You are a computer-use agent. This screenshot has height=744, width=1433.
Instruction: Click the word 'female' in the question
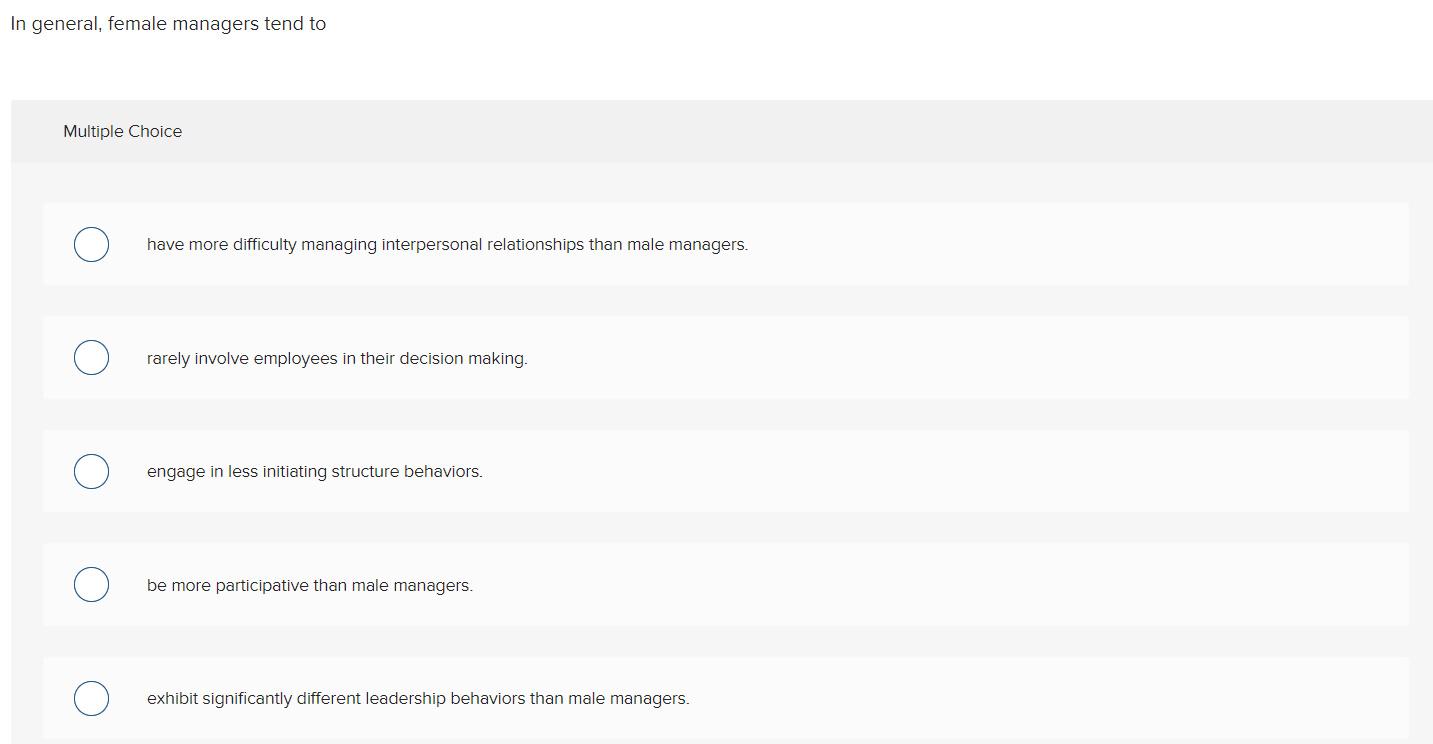[x=137, y=24]
